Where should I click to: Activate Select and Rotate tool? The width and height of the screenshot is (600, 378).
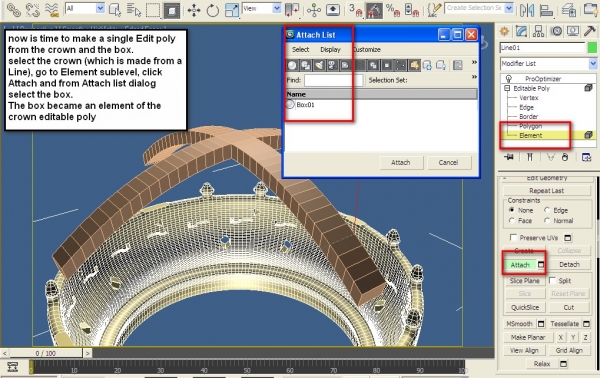pyautogui.click(x=212, y=10)
